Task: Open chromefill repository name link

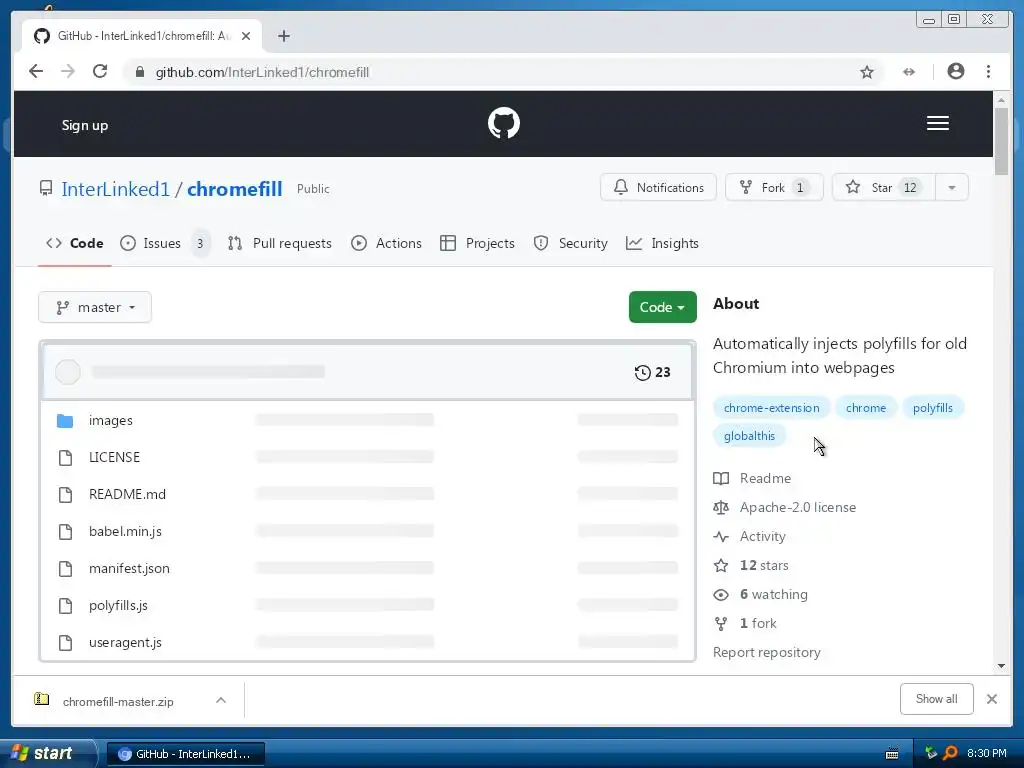Action: point(234,189)
